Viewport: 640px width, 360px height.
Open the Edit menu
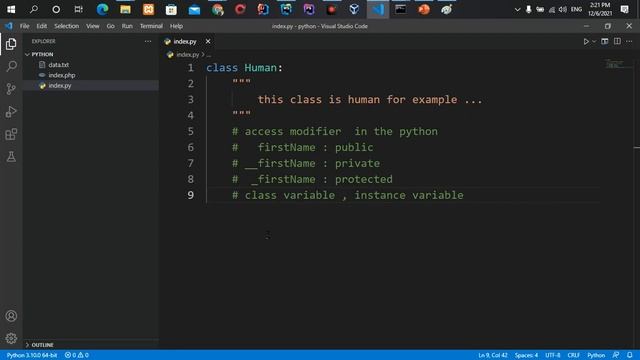pos(42,26)
